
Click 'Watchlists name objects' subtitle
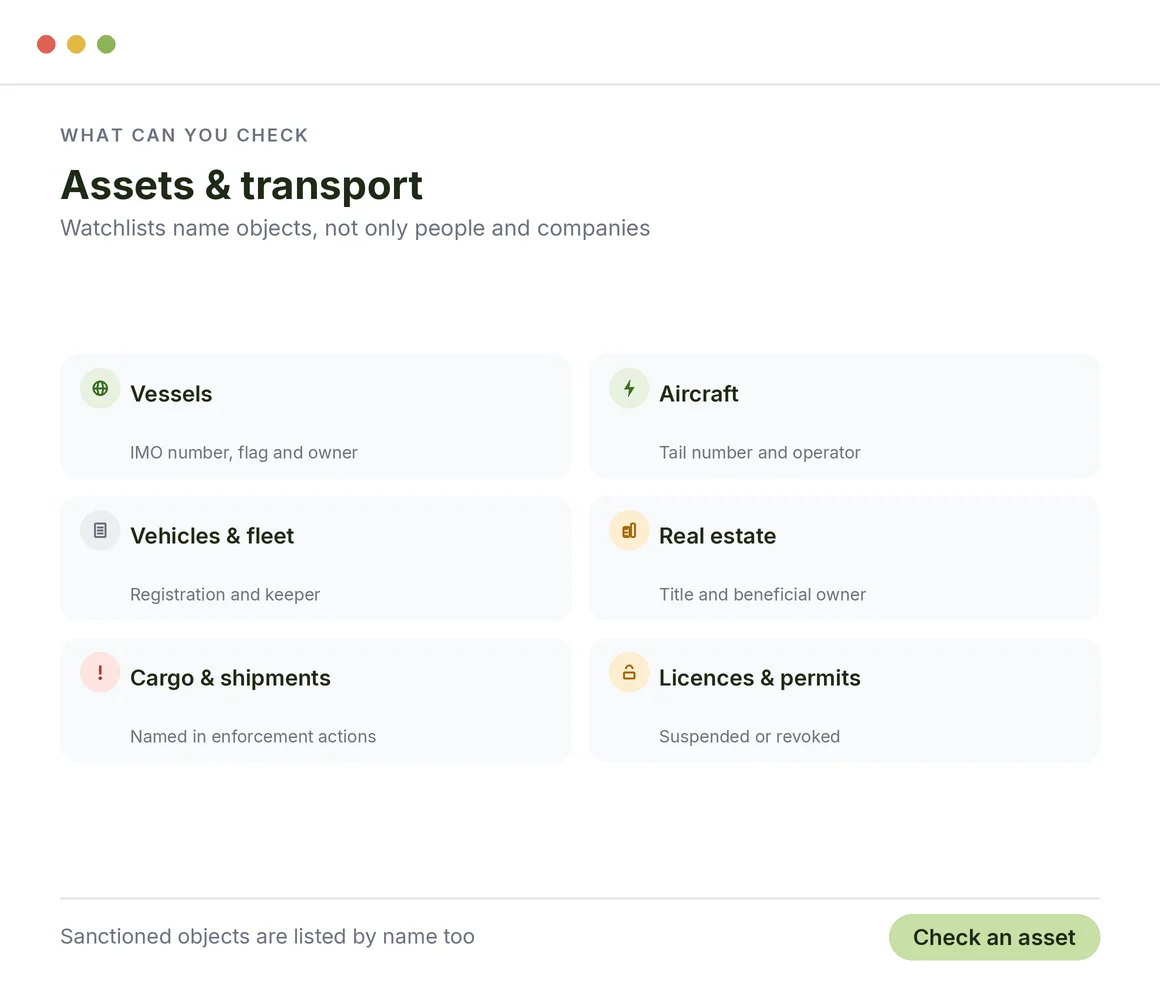coord(355,228)
